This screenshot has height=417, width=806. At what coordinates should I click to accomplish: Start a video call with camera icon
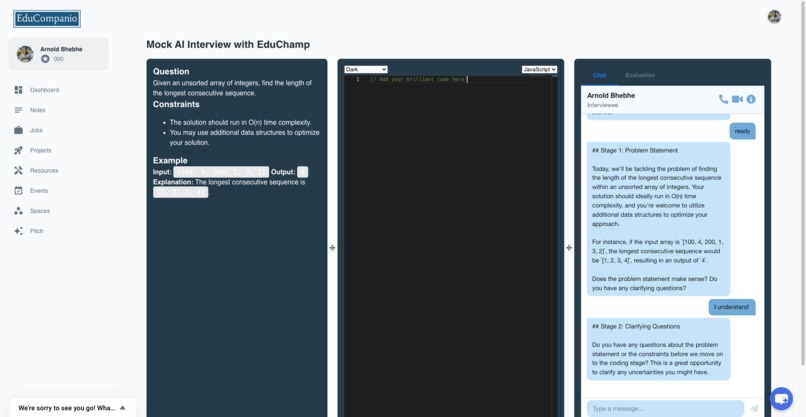click(737, 99)
